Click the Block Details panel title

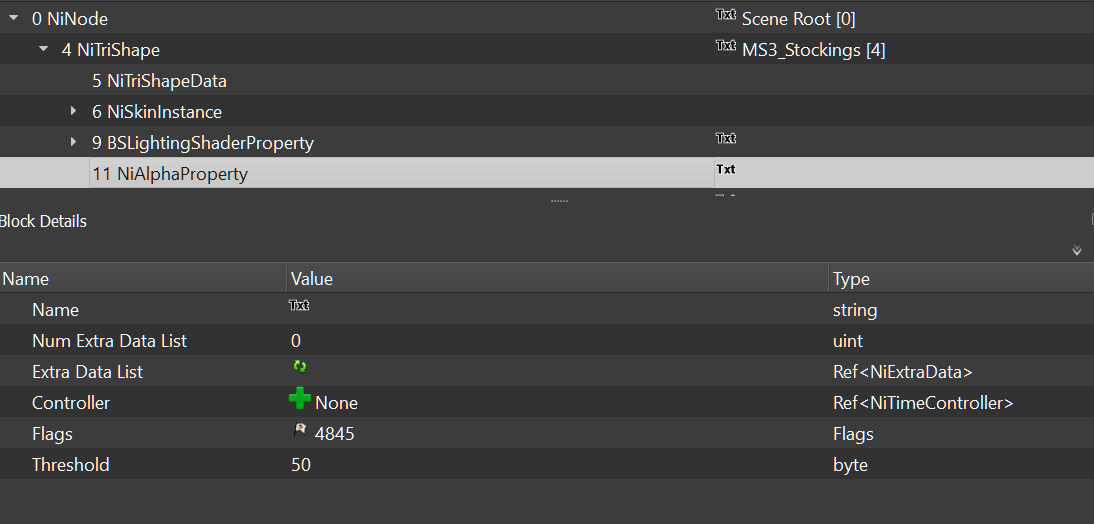point(43,221)
